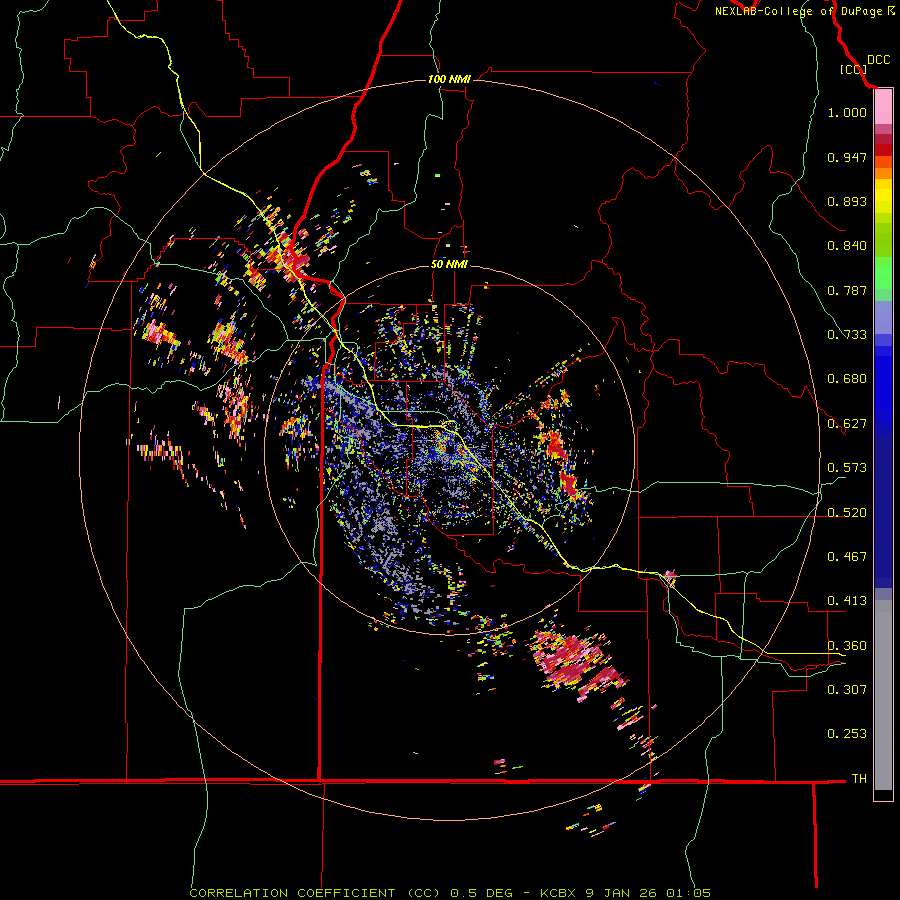Click the 0.787 scale value
Image resolution: width=900 pixels, height=900 pixels.
tap(847, 290)
